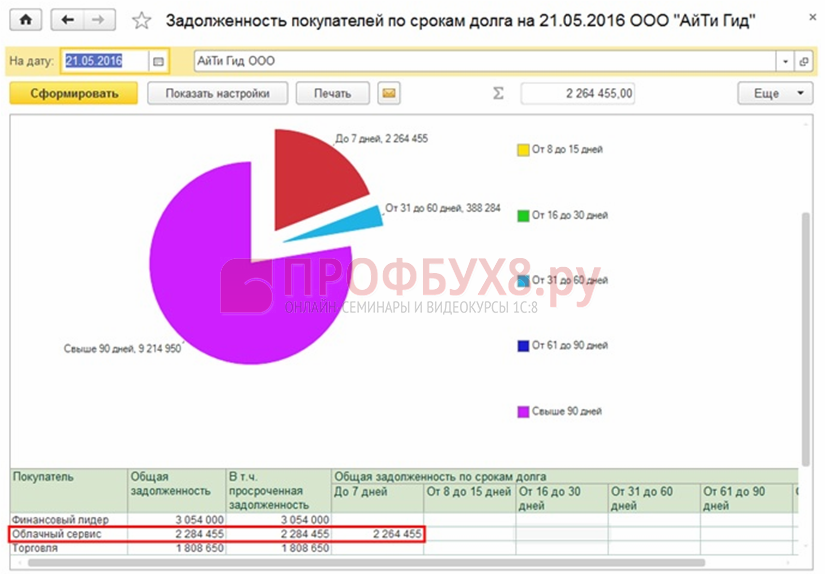
Task: Select the purple Свыше 90 дней legend swatch
Action: tap(522, 411)
